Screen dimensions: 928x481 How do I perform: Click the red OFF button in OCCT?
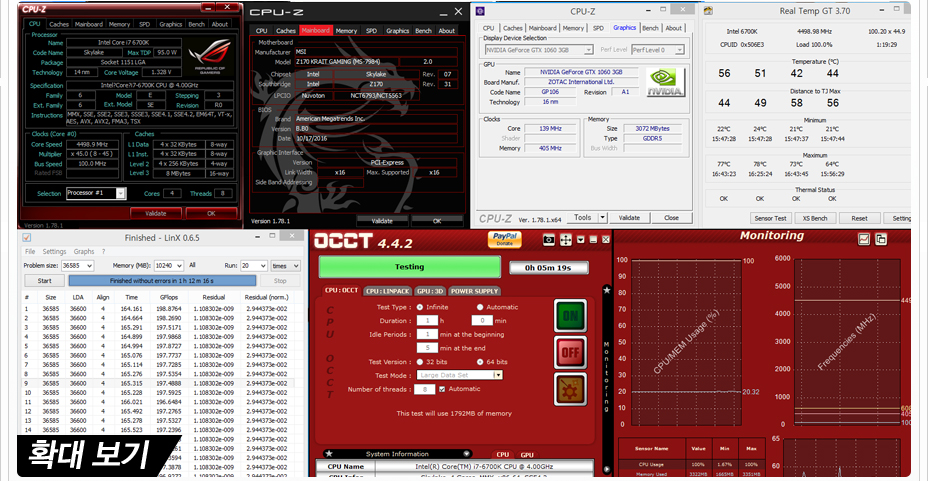(570, 353)
